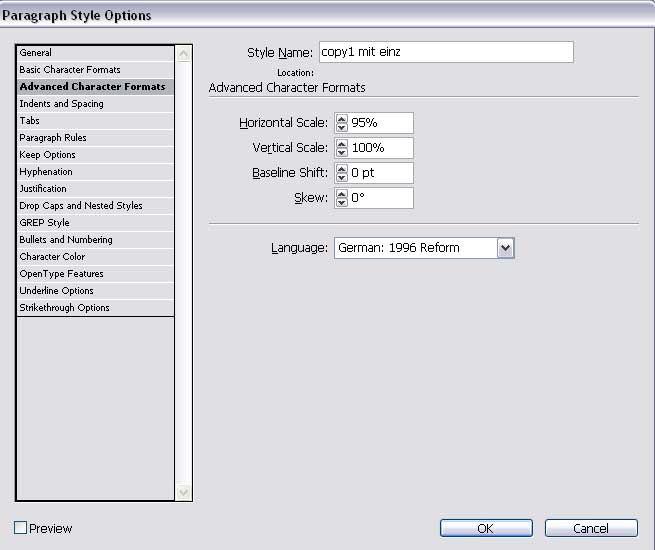Click the Vertical Scale value field
The height and width of the screenshot is (550, 655).
coord(381,148)
